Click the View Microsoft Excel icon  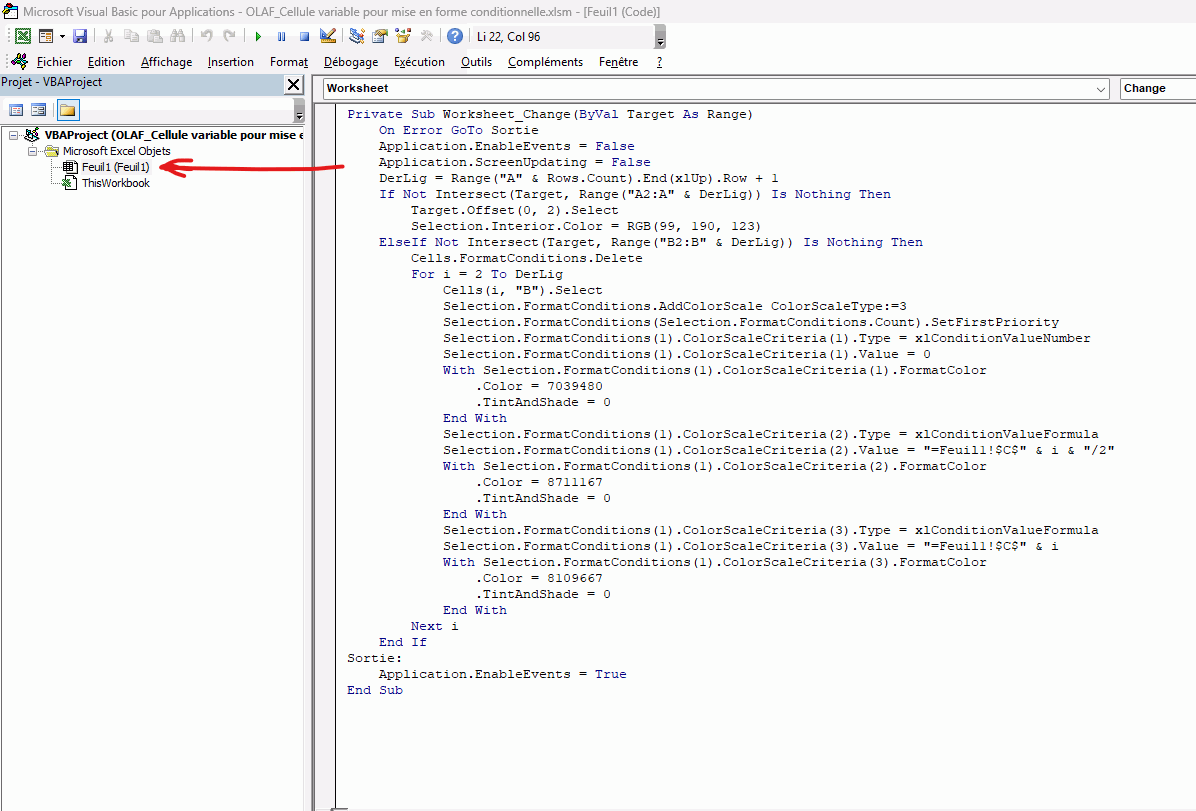click(22, 36)
